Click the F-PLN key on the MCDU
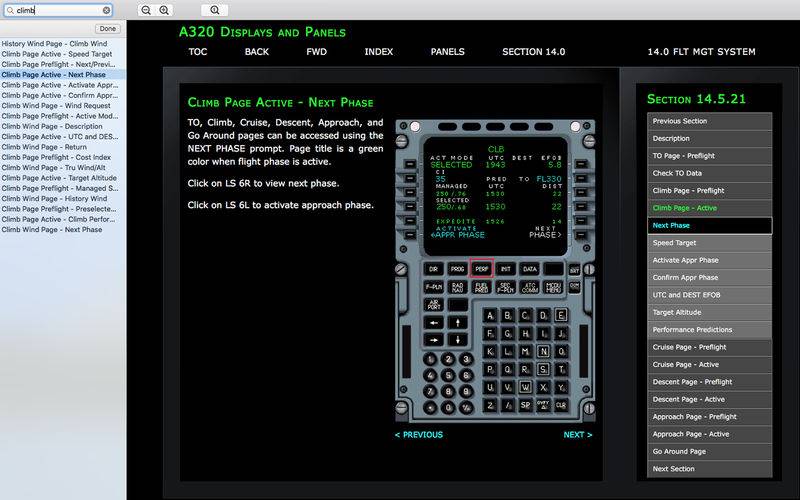The width and height of the screenshot is (800, 500). tap(433, 287)
